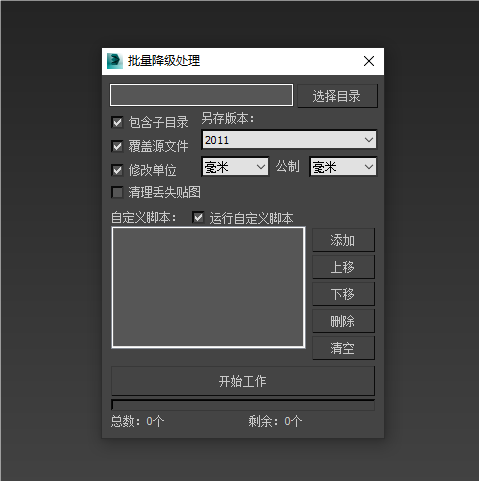The width and height of the screenshot is (479, 481).
Task: Expand the 毫米 dropdown right of 公制
Action: pyautogui.click(x=343, y=167)
